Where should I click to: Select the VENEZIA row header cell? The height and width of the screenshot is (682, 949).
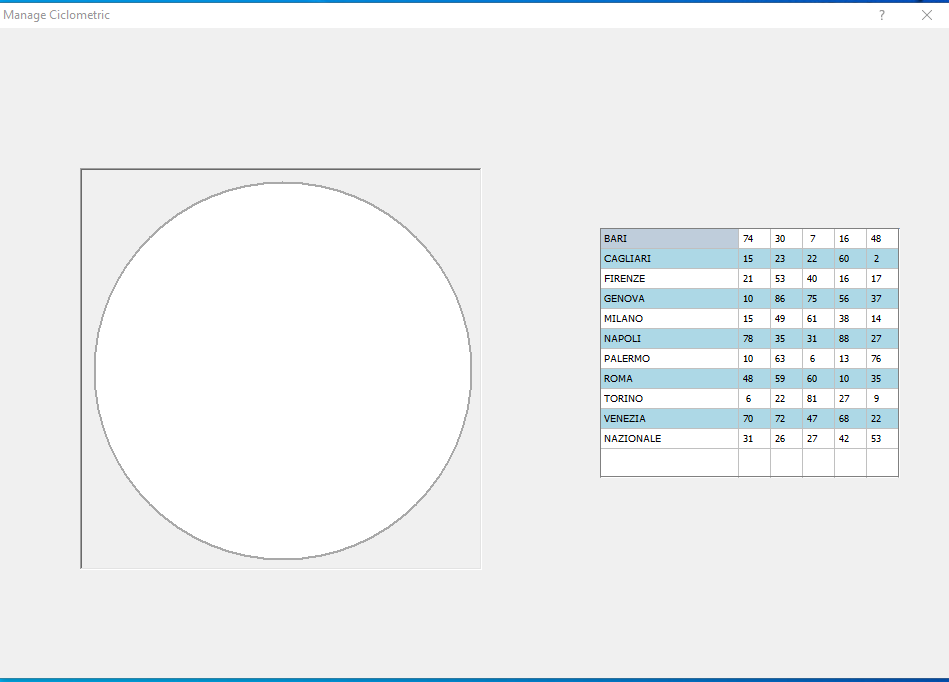(669, 418)
